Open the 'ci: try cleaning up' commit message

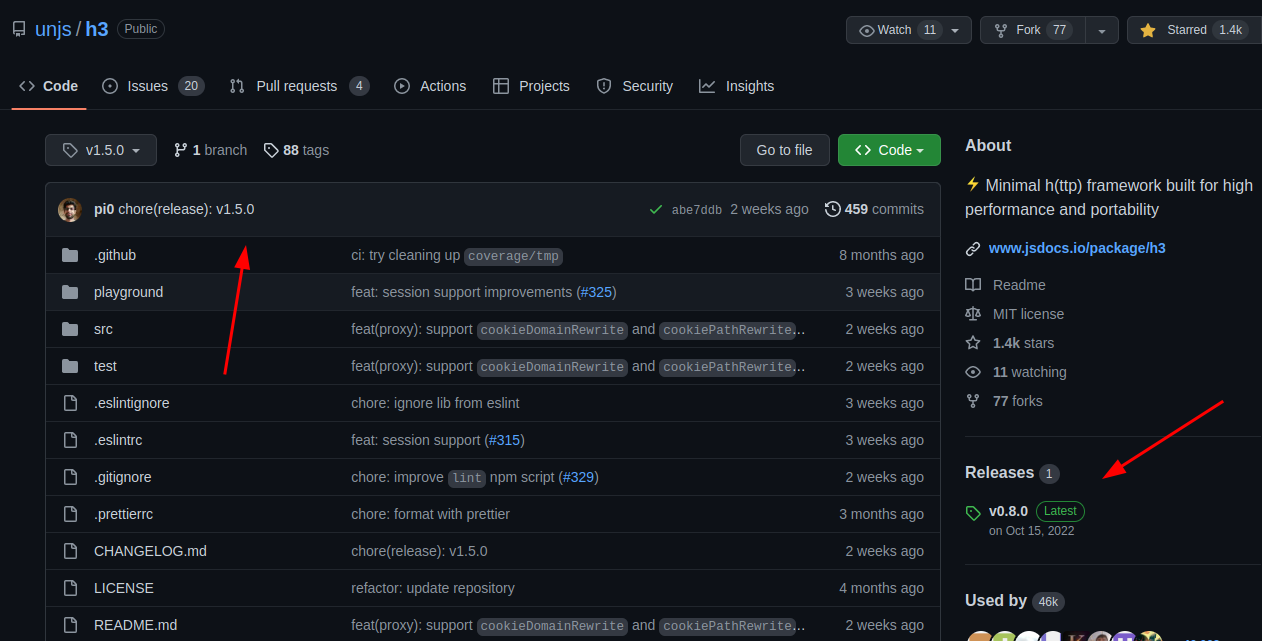point(405,255)
